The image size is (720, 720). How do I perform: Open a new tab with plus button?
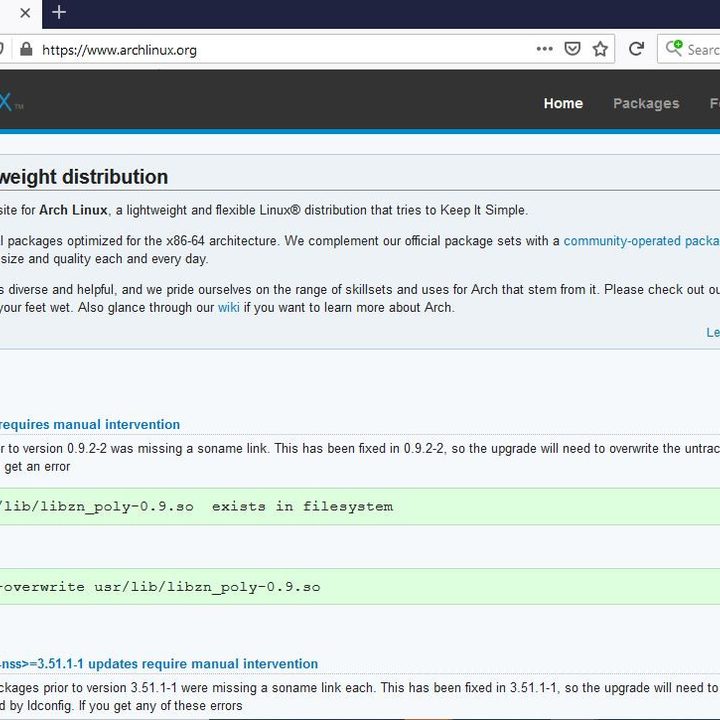(59, 12)
